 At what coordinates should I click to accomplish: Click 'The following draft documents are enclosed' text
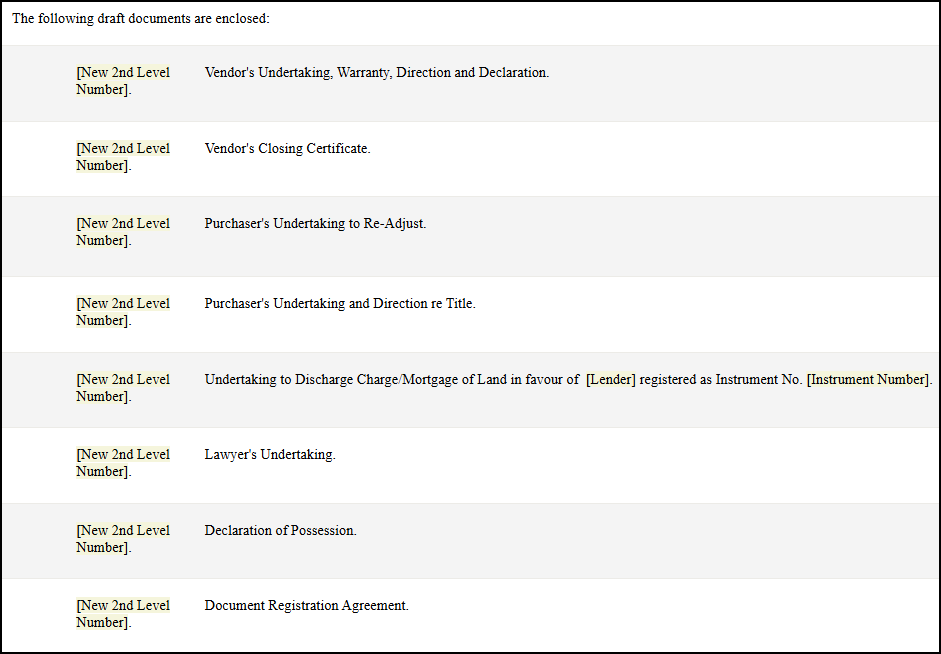141,19
